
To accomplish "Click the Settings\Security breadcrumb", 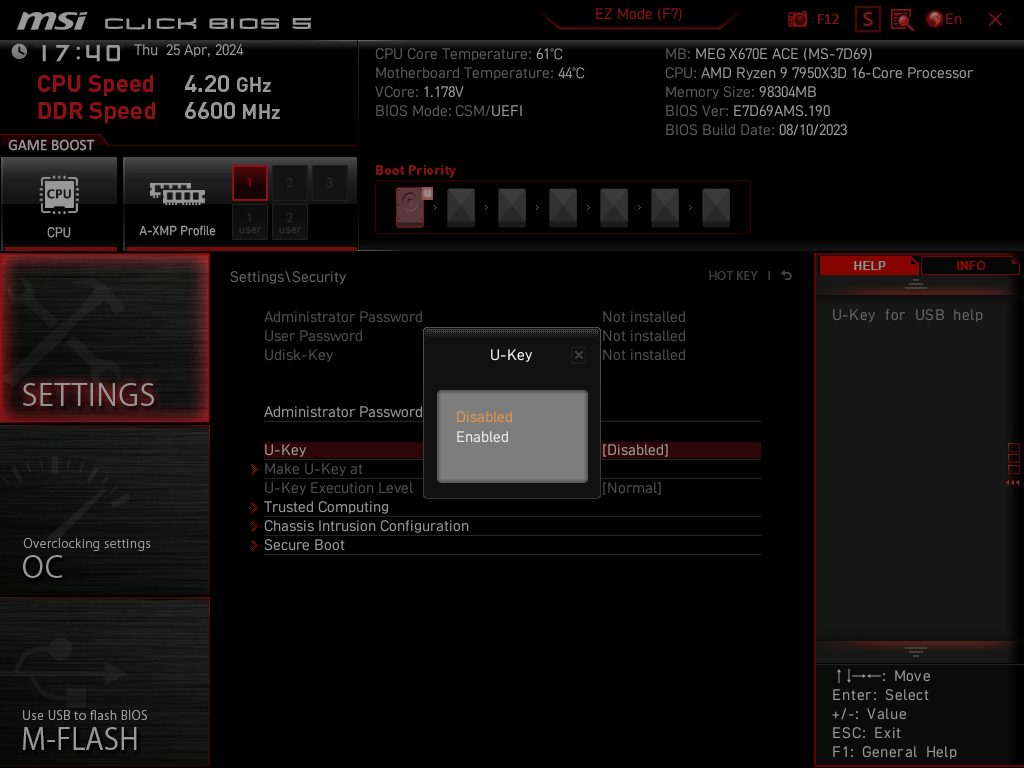I will (288, 277).
